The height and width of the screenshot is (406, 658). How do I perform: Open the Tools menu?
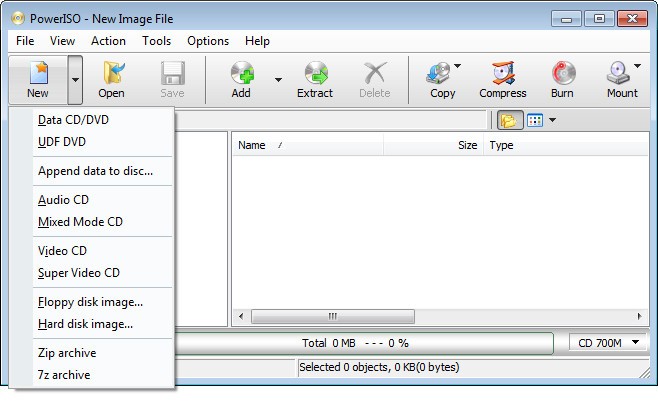156,41
